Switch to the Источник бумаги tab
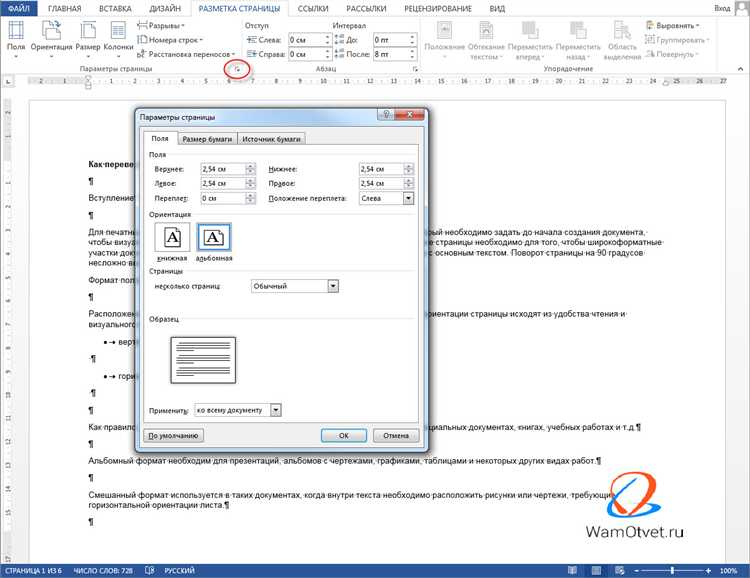Screen dimensions: 750x578 pyautogui.click(x=271, y=139)
